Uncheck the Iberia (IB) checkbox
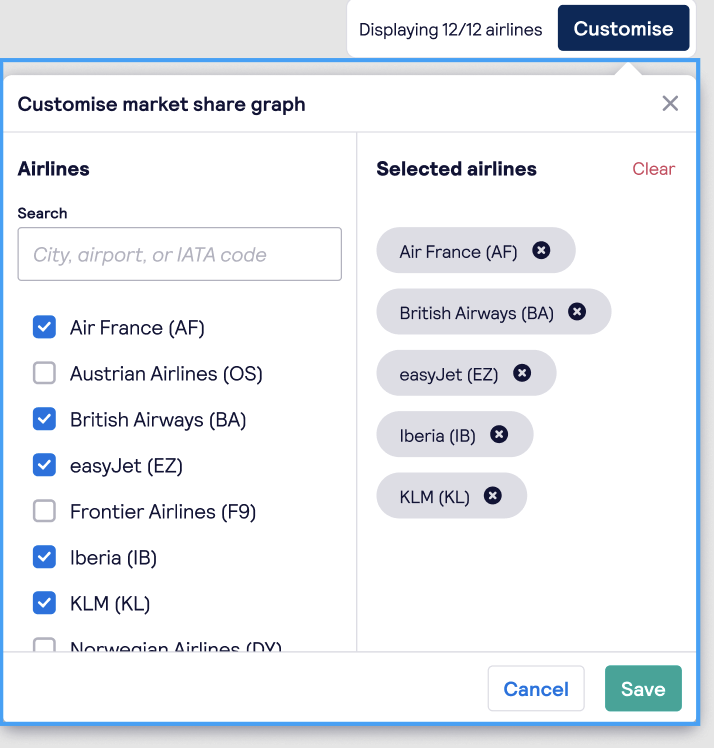The height and width of the screenshot is (748, 714). (44, 557)
